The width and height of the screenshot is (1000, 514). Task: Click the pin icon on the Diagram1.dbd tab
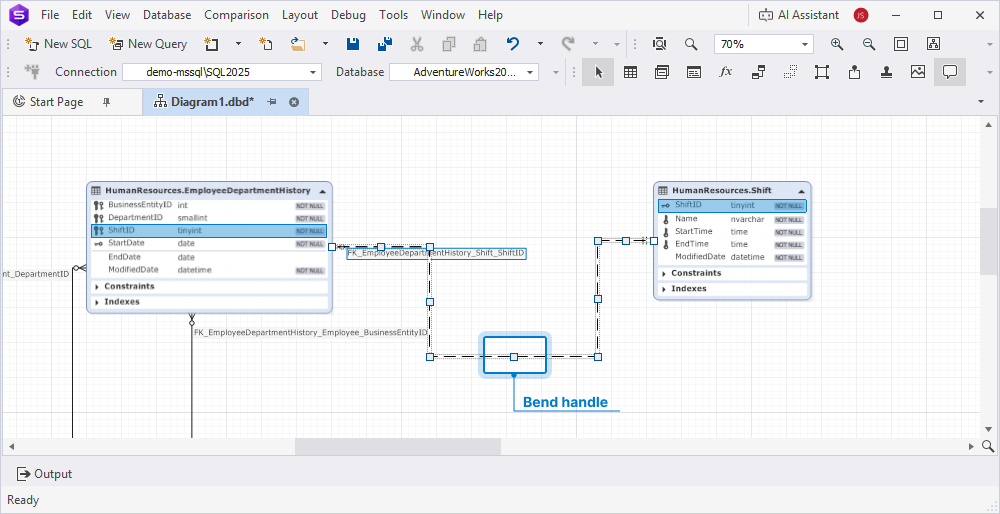click(272, 101)
